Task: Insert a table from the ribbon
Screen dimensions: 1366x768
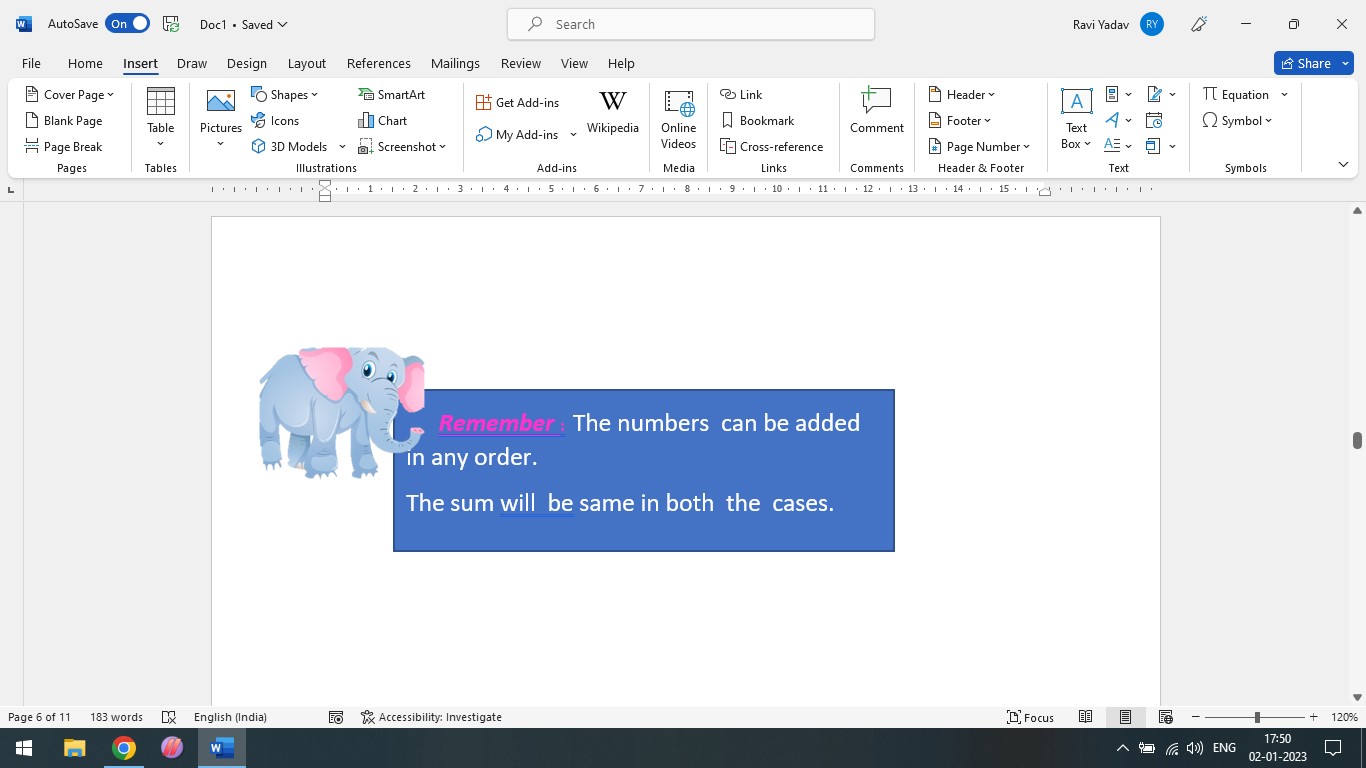Action: coord(160,111)
